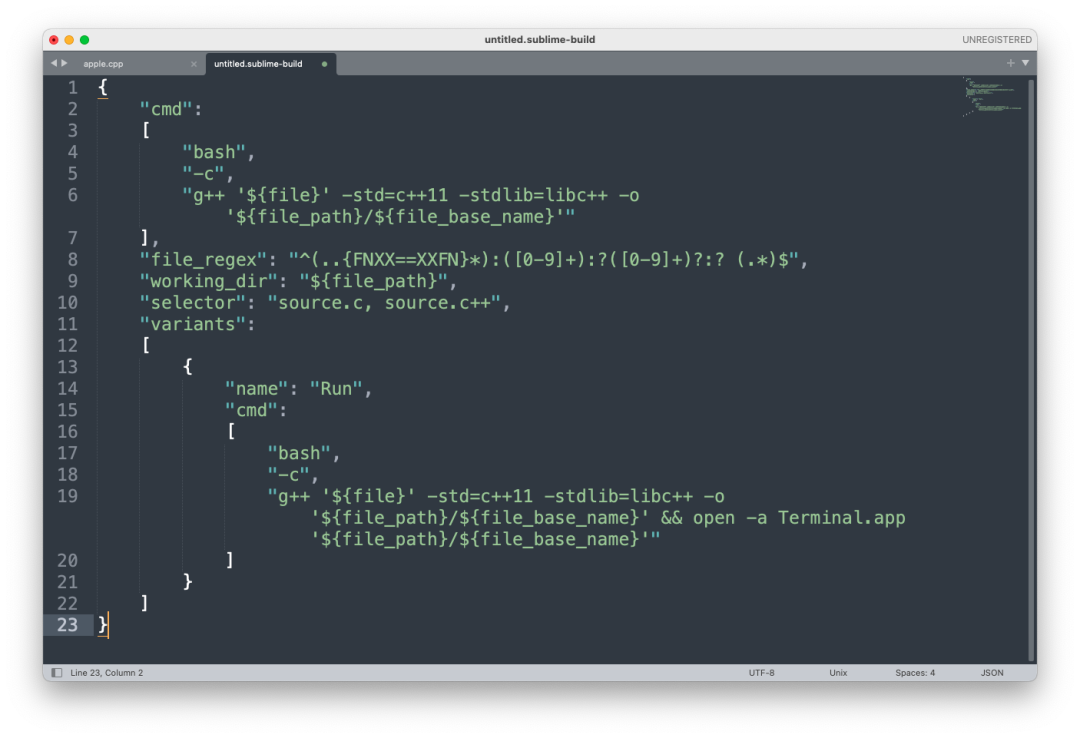Minimize the Sublime Text window
The width and height of the screenshot is (1080, 738).
(x=69, y=40)
